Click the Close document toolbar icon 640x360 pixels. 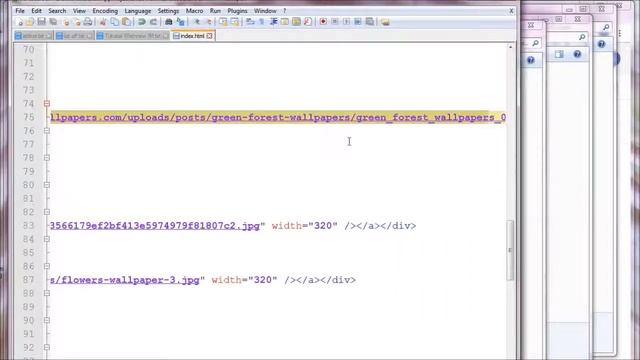(x=66, y=22)
